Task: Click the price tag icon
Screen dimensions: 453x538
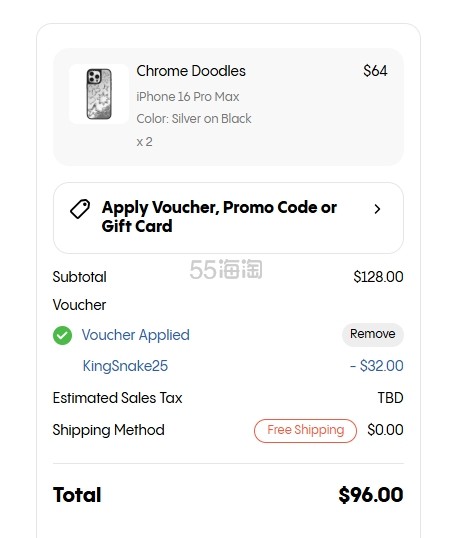Action: (80, 209)
